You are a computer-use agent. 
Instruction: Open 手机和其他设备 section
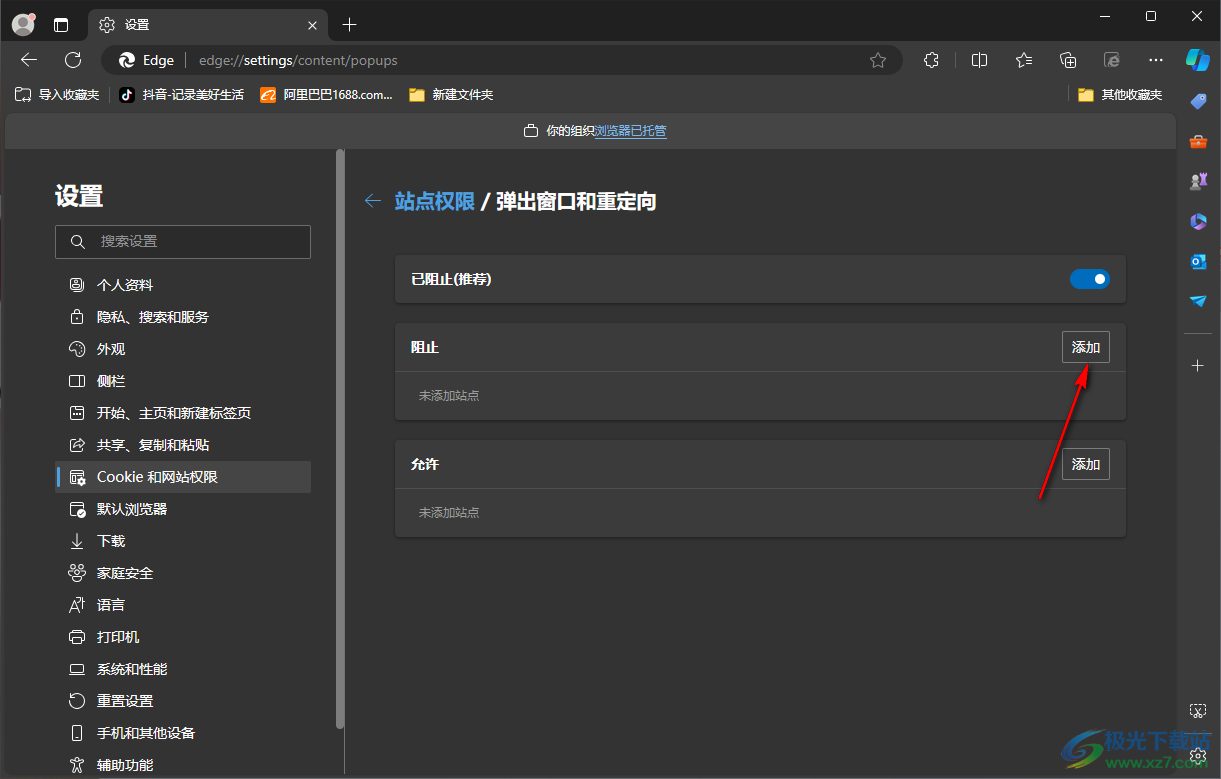pyautogui.click(x=183, y=733)
